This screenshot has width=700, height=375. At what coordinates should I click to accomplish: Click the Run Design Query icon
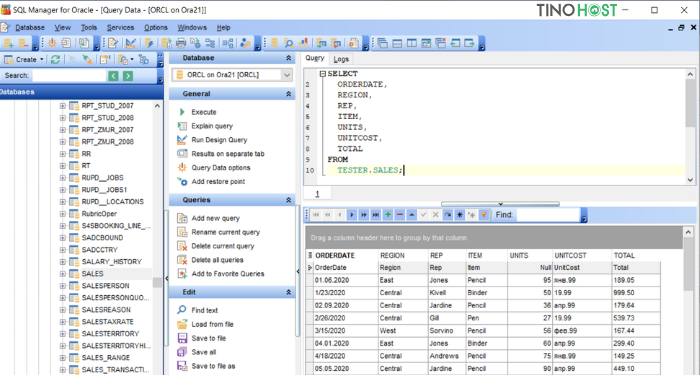pos(182,140)
